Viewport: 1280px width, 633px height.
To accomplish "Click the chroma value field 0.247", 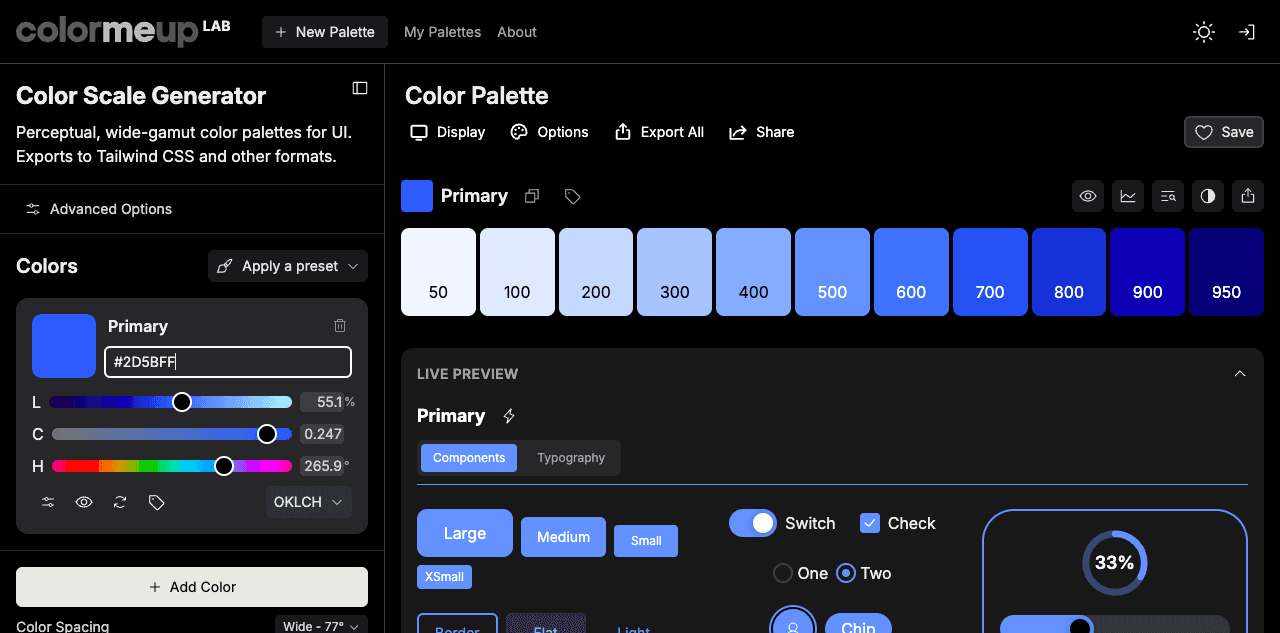I will 322,434.
